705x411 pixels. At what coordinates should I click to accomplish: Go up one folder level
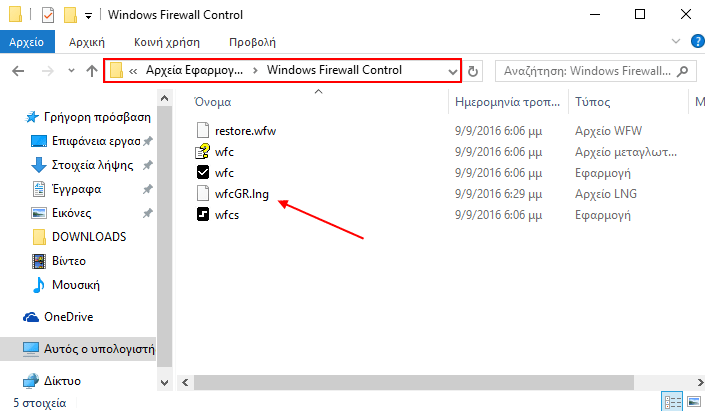(x=92, y=71)
